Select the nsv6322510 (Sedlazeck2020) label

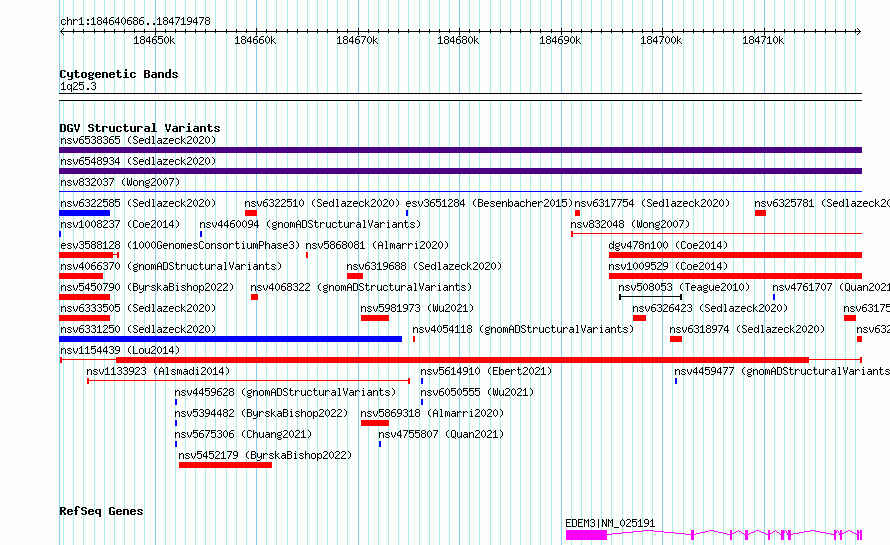[x=322, y=203]
